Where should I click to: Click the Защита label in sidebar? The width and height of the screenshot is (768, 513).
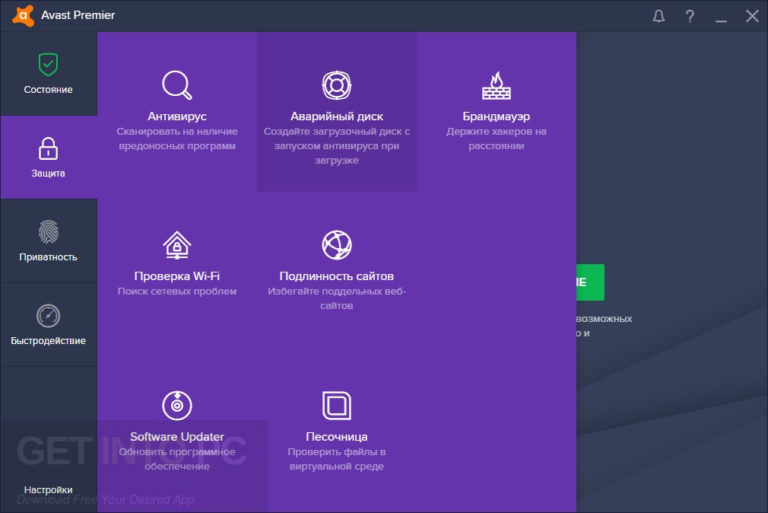[48, 173]
